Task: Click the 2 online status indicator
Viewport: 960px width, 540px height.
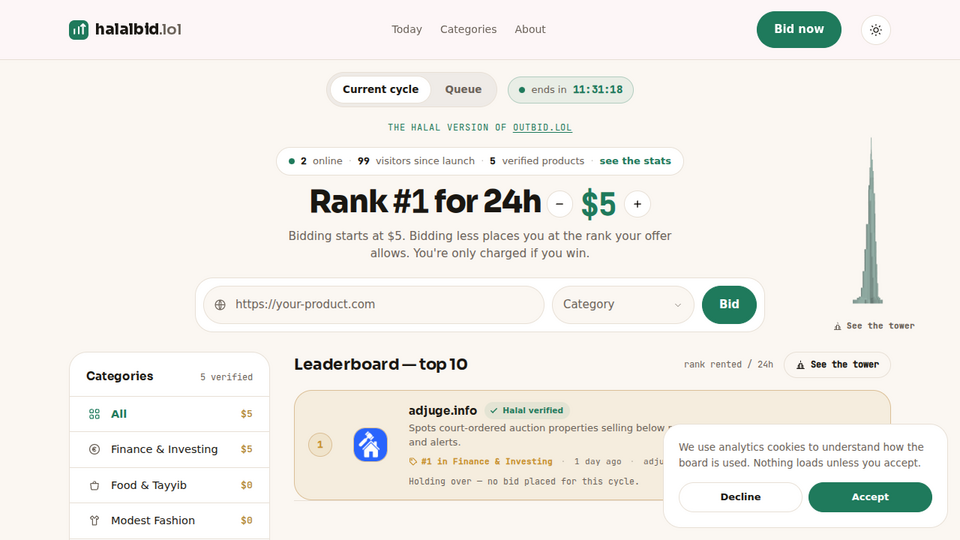Action: pyautogui.click(x=315, y=161)
